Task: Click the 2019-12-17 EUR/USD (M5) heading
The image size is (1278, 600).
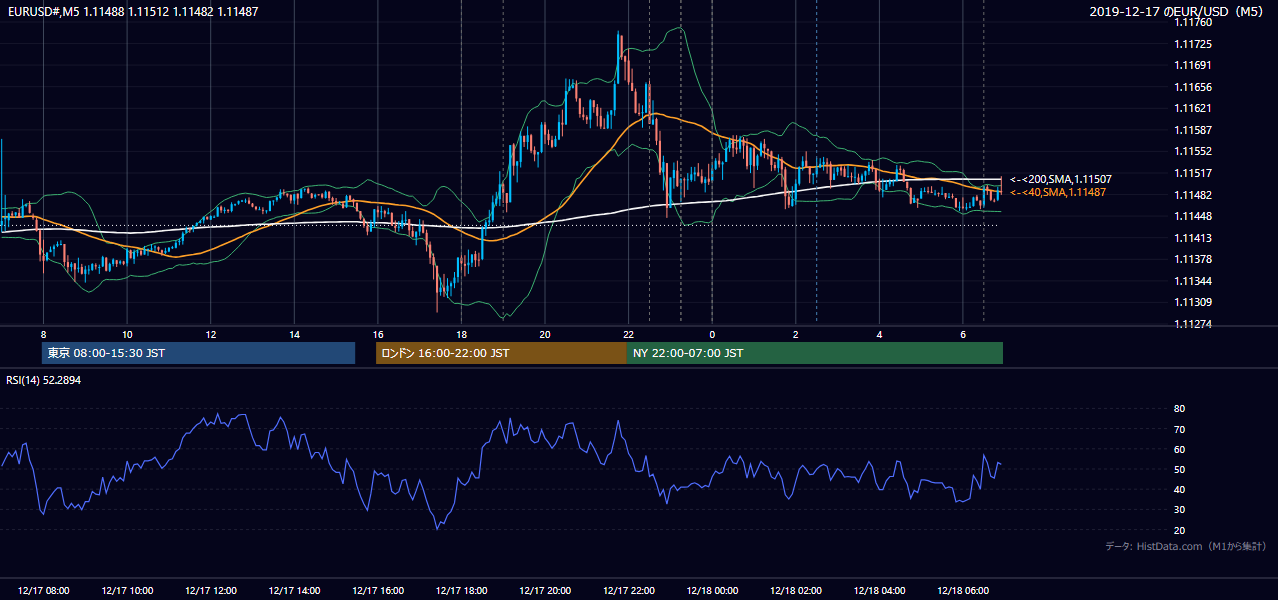Action: tap(1178, 11)
